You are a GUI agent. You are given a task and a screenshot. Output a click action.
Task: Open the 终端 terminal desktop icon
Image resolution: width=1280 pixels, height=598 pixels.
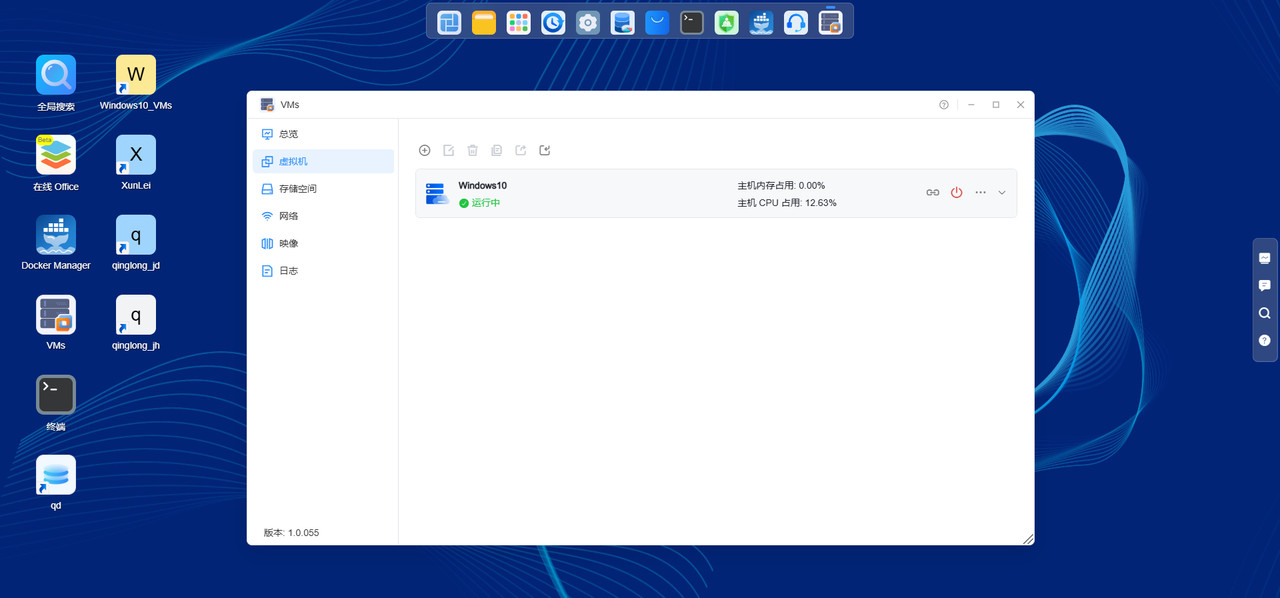tap(56, 403)
